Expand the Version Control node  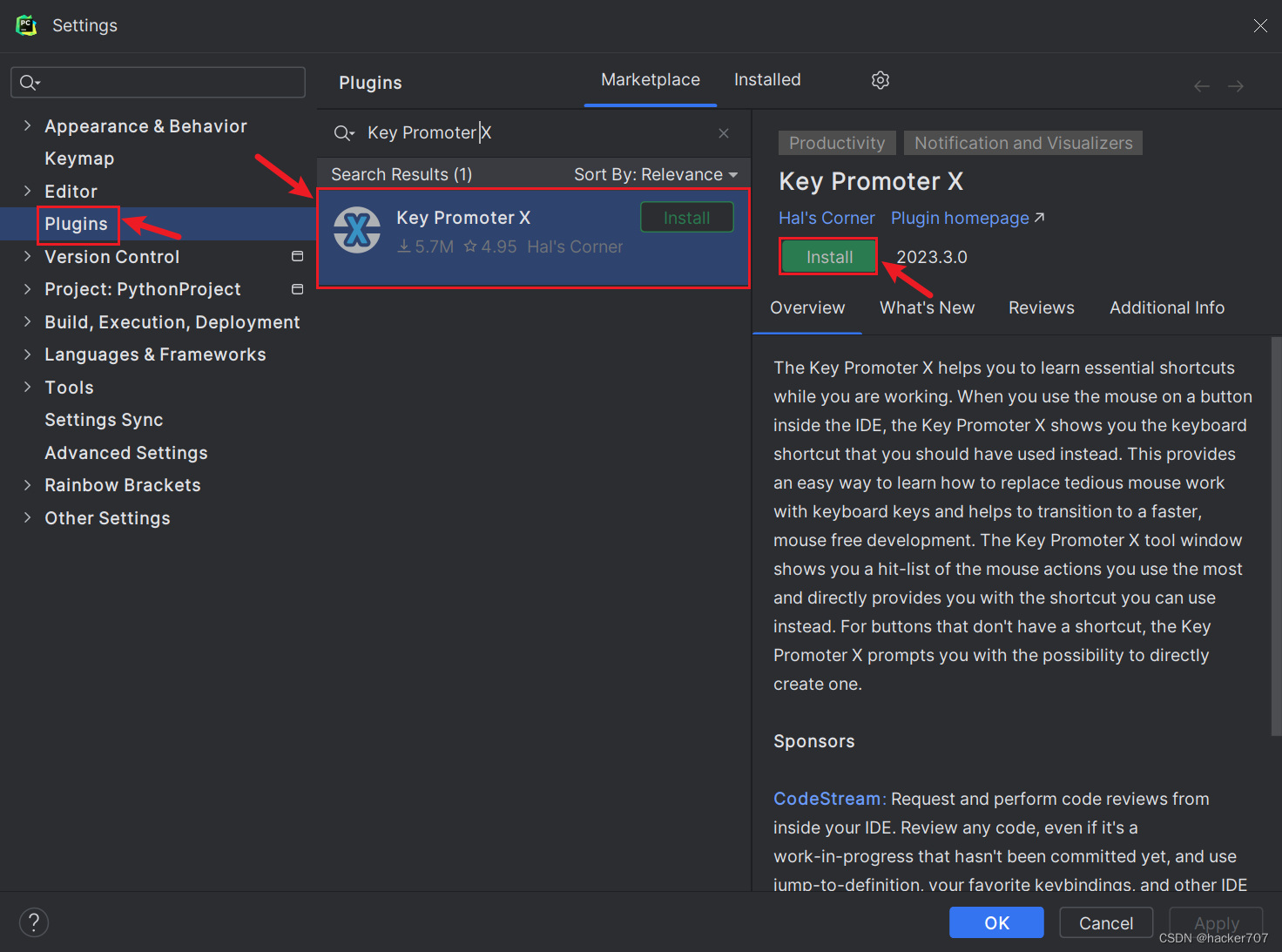27,256
